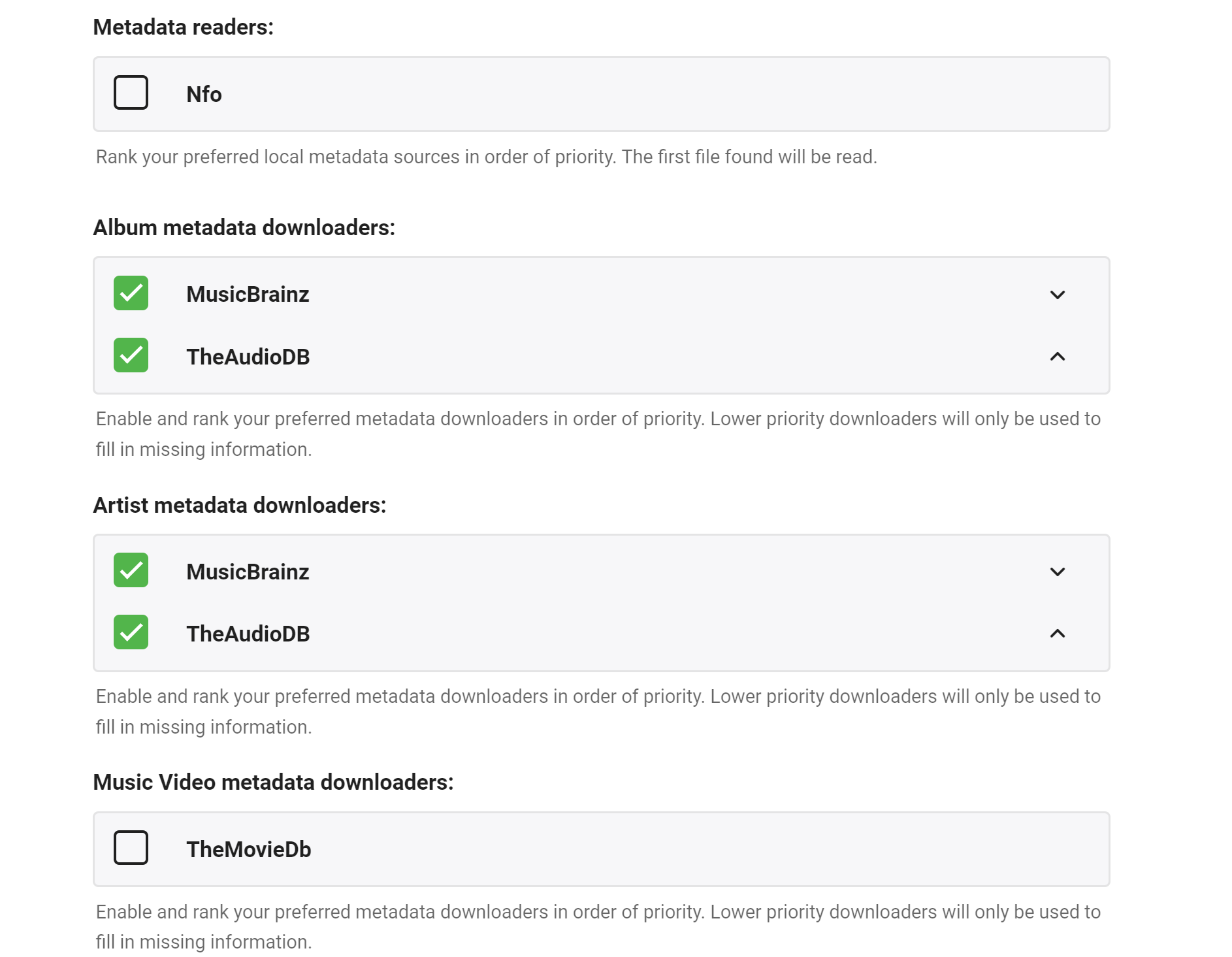This screenshot has width=1232, height=957.
Task: Click TheAudioDB label in Artist downloaders
Action: [248, 634]
